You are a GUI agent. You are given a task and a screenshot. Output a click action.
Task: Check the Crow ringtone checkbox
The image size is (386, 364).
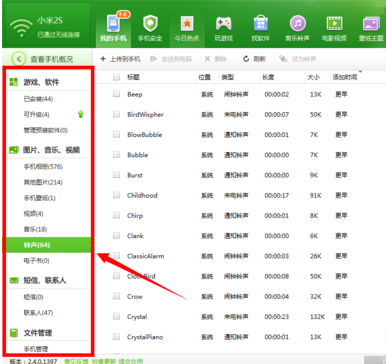[116, 296]
